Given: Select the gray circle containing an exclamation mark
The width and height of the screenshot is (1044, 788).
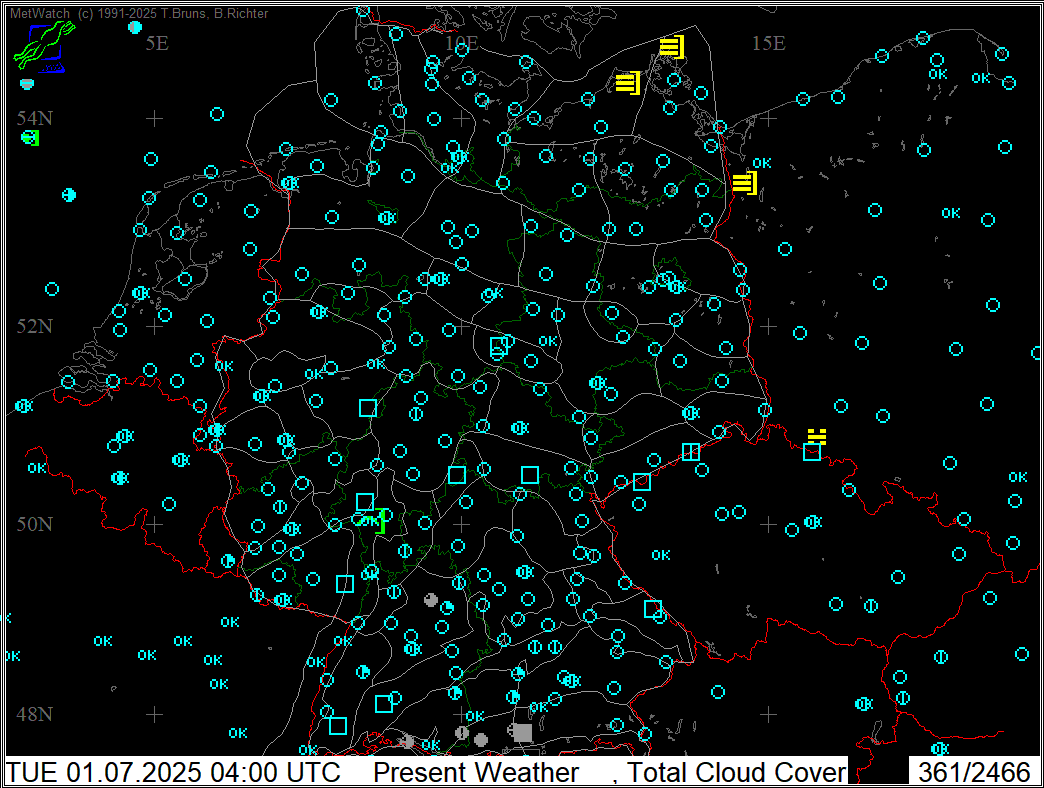Looking at the screenshot, I should [462, 733].
